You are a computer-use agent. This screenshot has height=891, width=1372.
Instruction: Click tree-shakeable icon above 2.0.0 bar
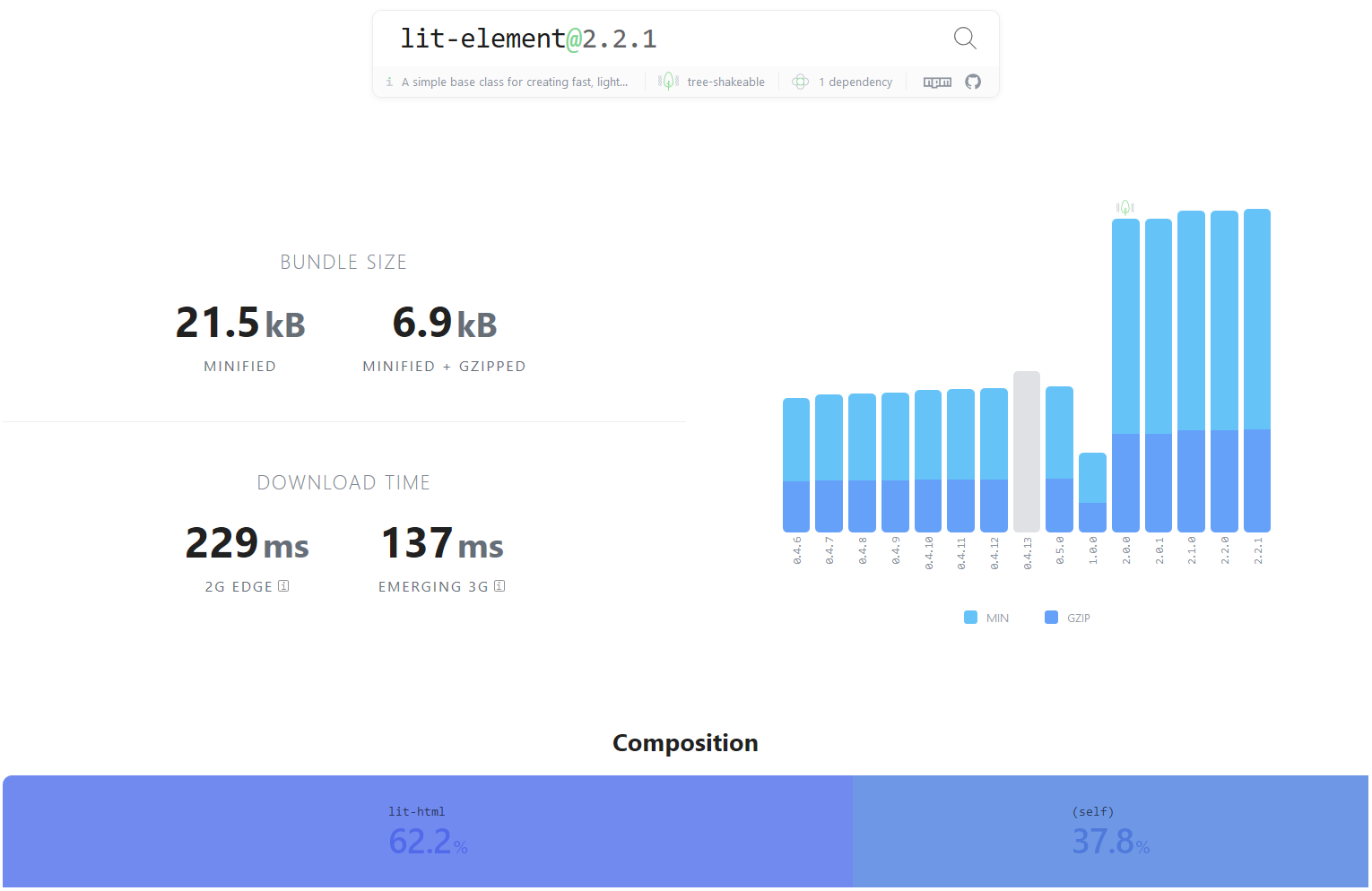click(x=1125, y=207)
